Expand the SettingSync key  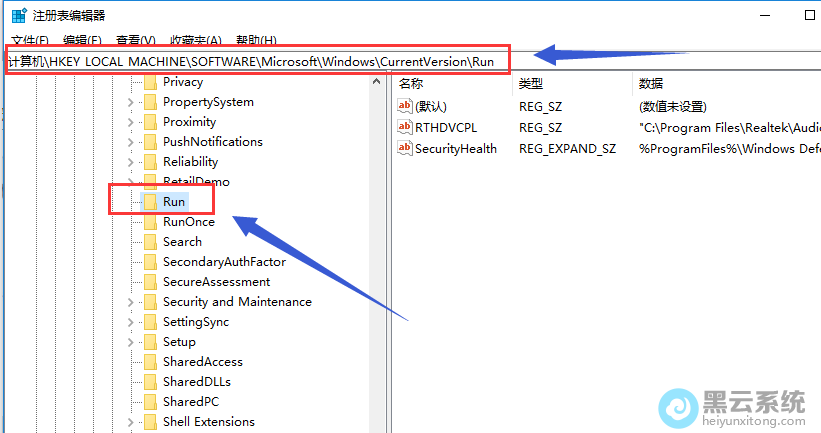coord(130,323)
